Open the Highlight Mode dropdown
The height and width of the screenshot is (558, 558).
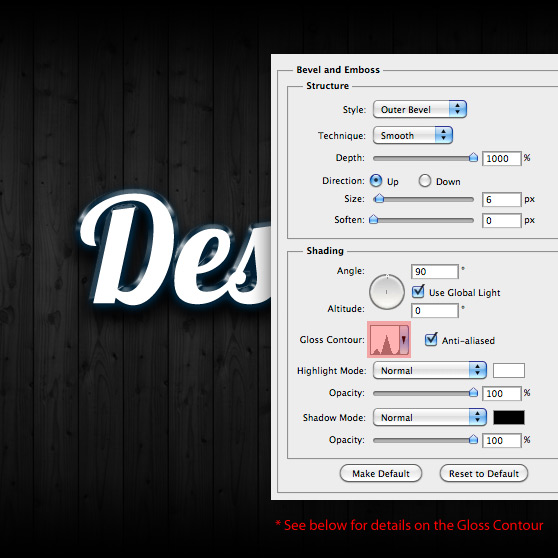[430, 370]
